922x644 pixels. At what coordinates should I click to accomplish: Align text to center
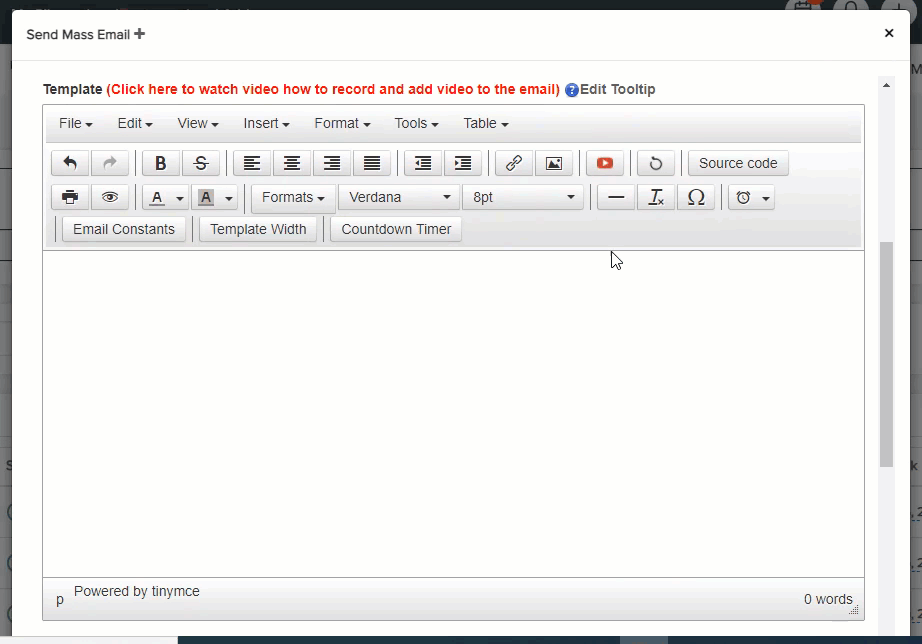coord(292,164)
